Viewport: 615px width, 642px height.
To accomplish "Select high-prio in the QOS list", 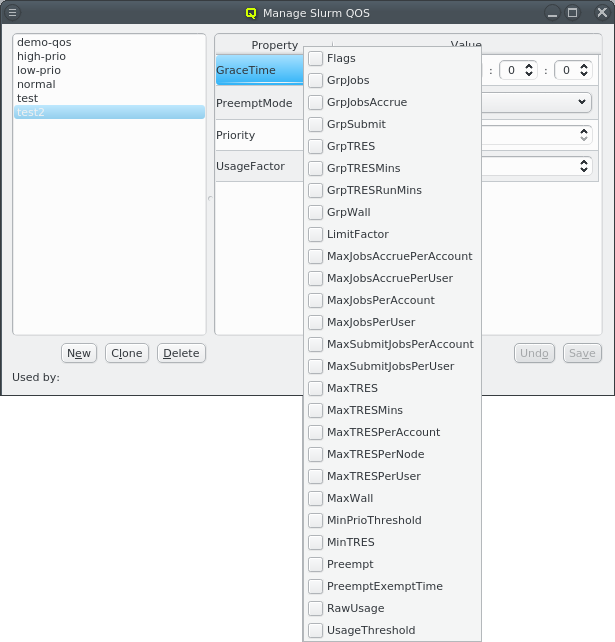I will (109, 56).
